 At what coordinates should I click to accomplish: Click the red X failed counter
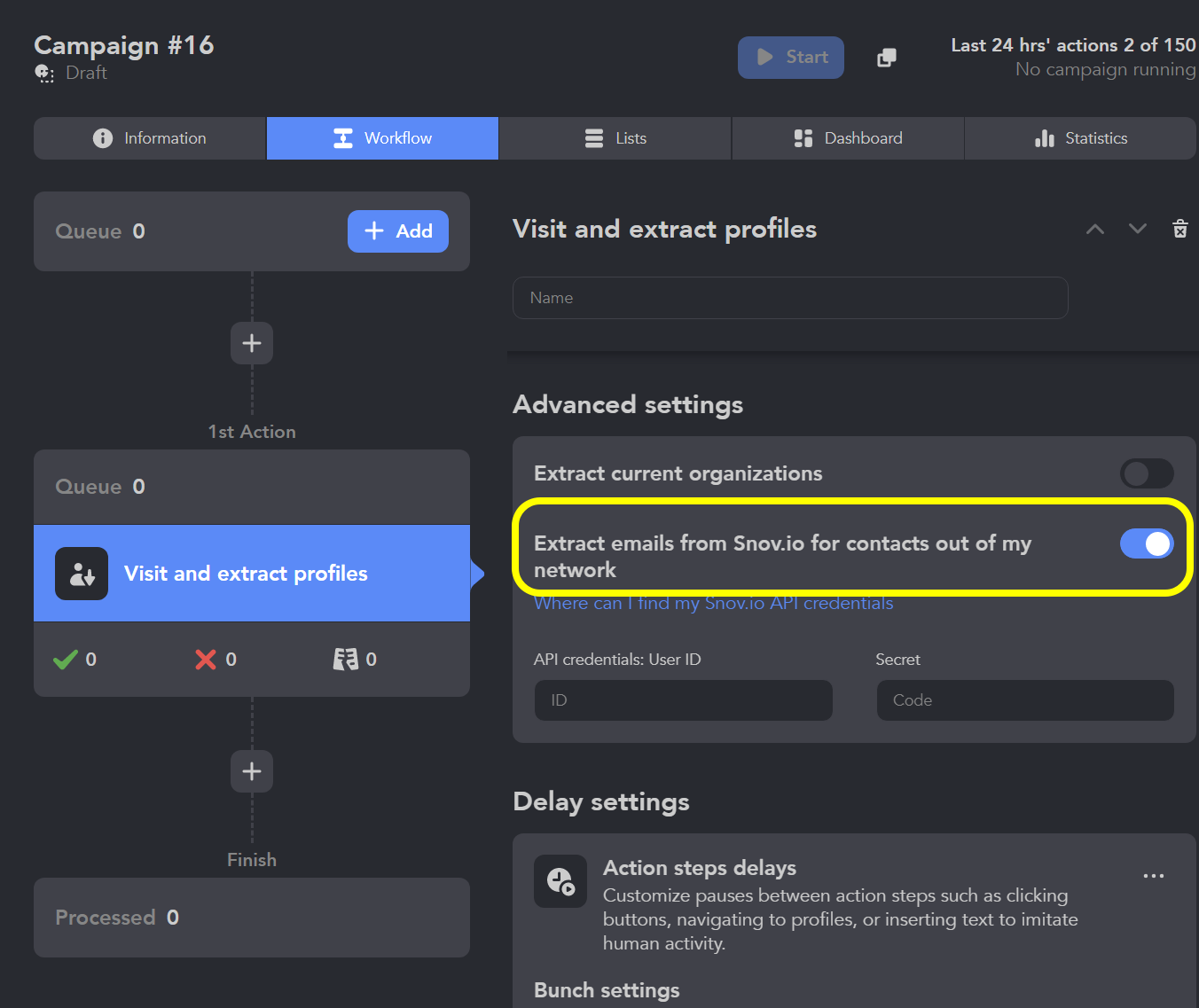216,660
